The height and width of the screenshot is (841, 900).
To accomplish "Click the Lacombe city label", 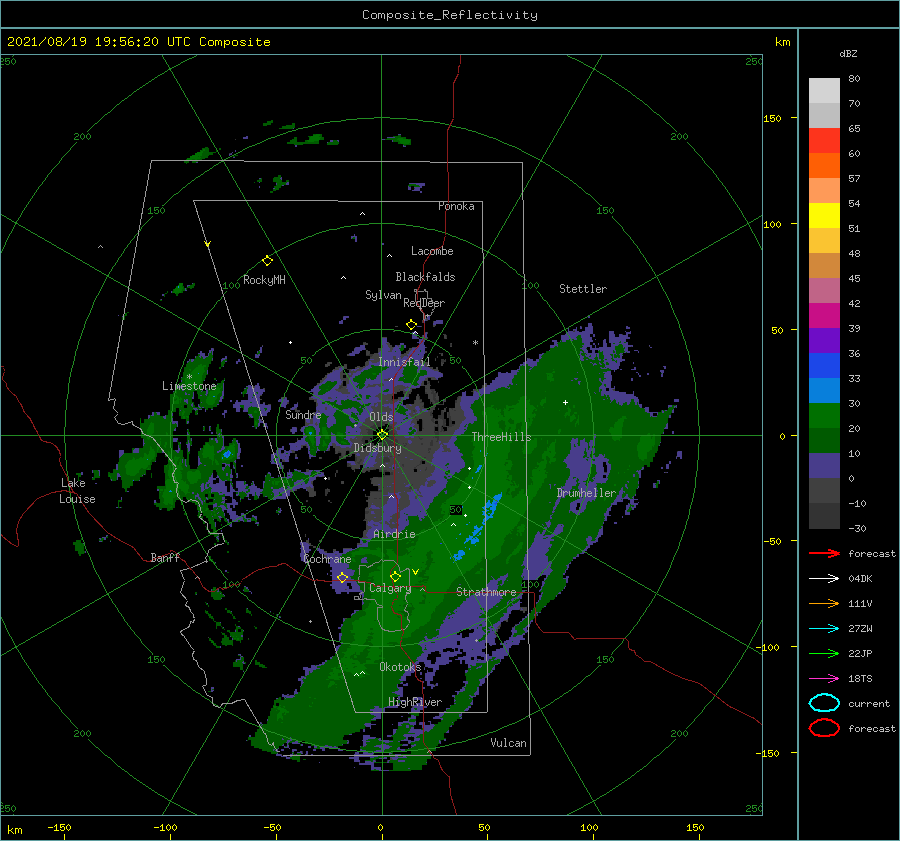I will click(432, 251).
